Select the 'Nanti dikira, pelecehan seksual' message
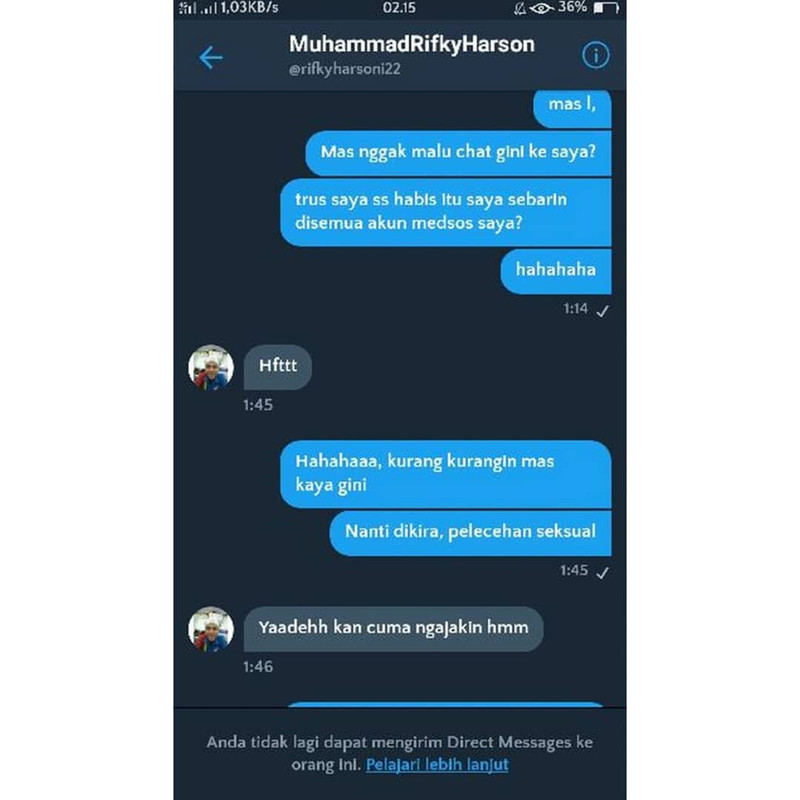This screenshot has height=800, width=800. (470, 533)
